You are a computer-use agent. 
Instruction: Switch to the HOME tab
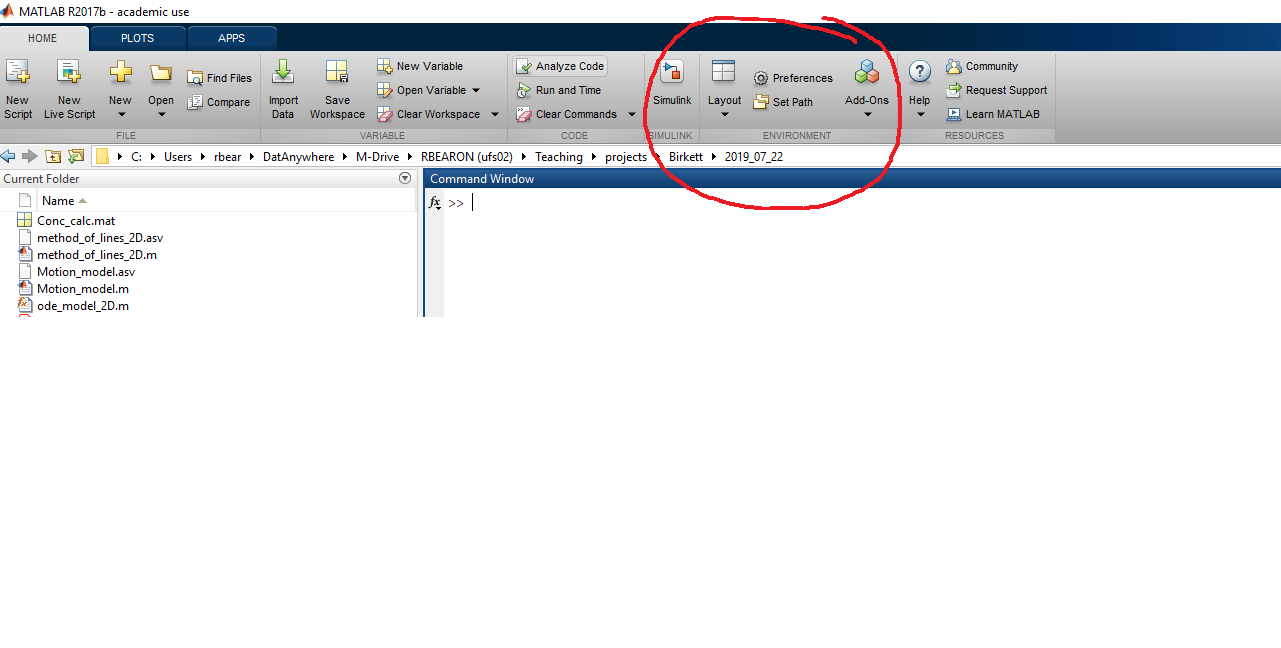43,38
